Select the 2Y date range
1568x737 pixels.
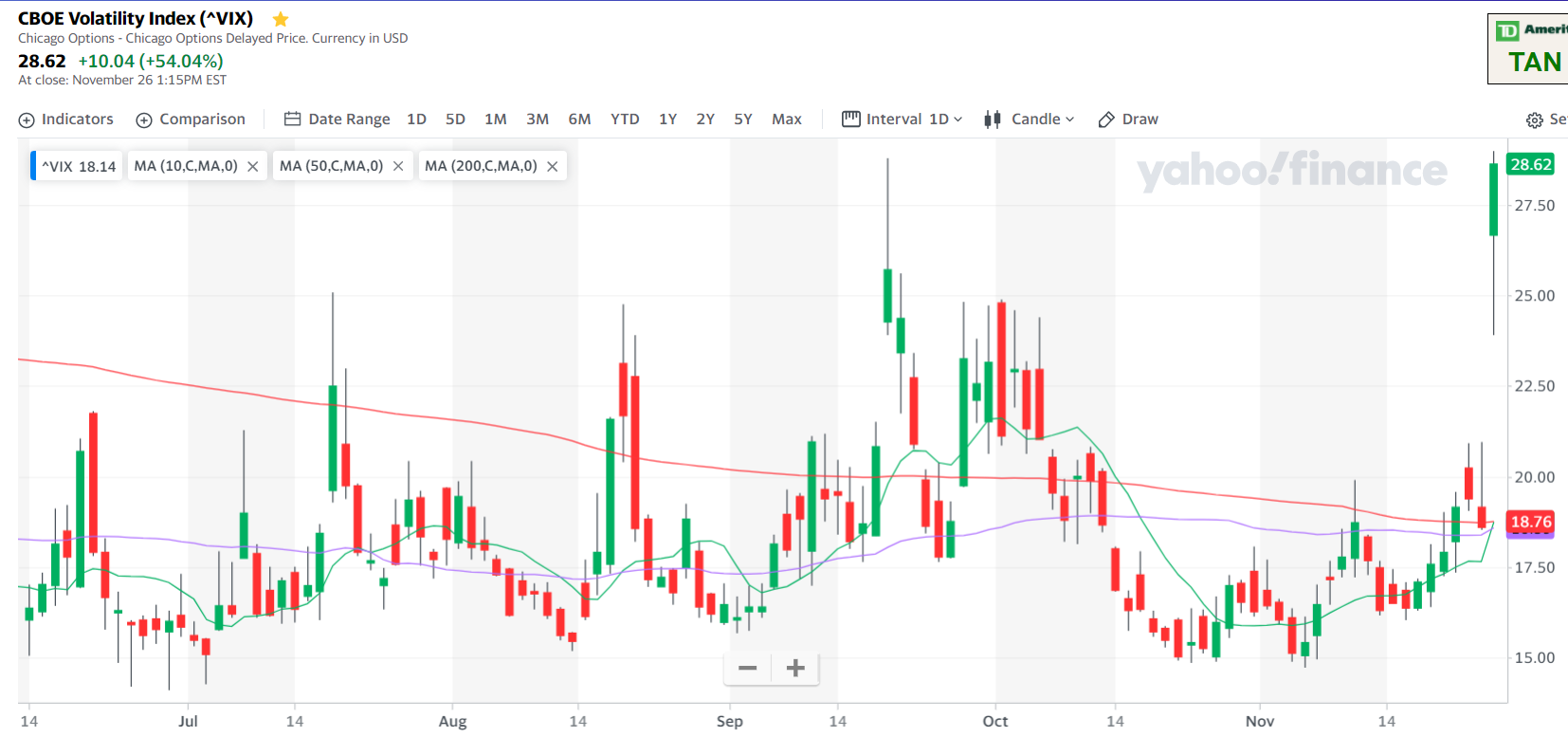pos(705,120)
